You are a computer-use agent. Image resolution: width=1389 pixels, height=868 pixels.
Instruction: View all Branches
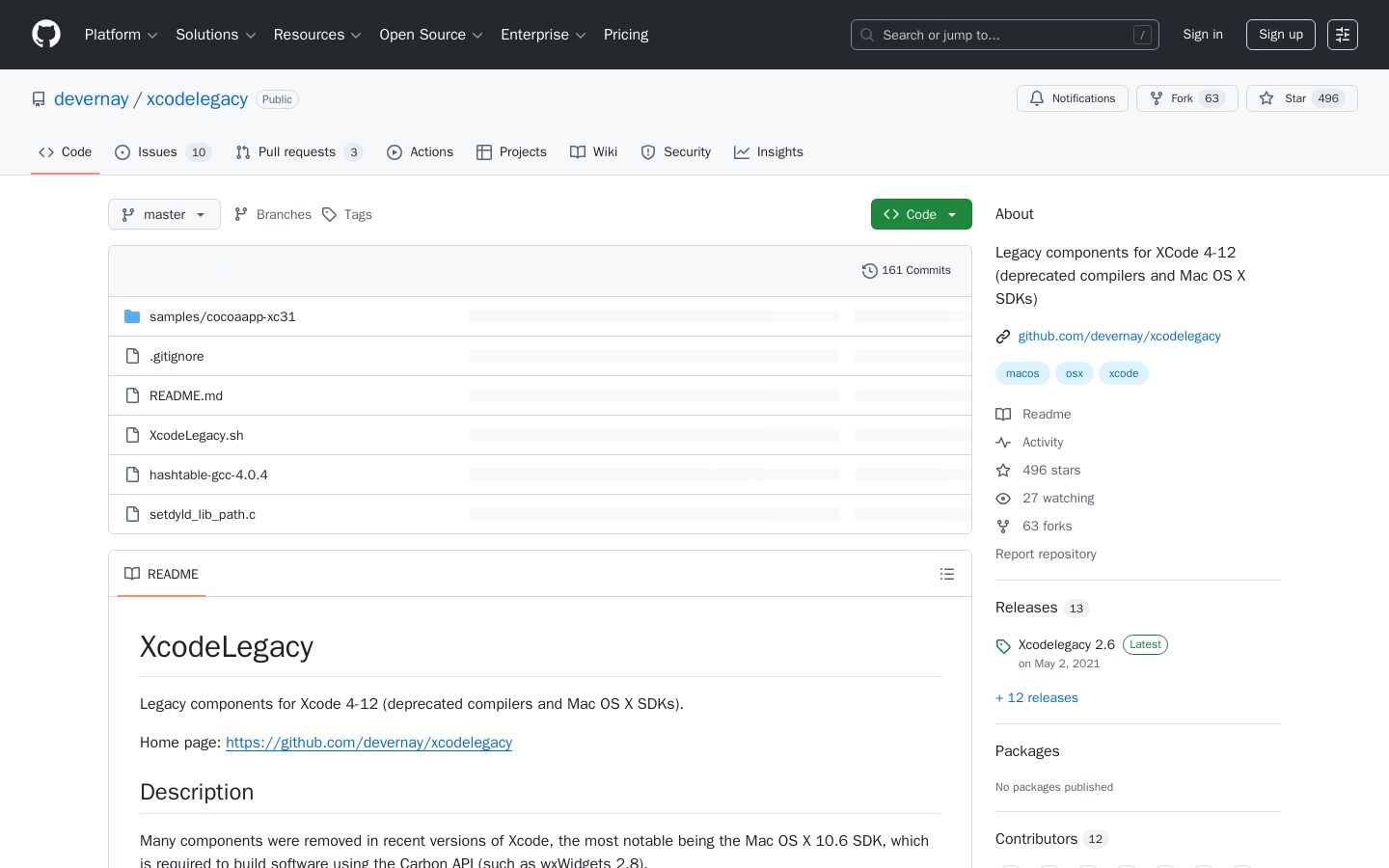pyautogui.click(x=273, y=214)
